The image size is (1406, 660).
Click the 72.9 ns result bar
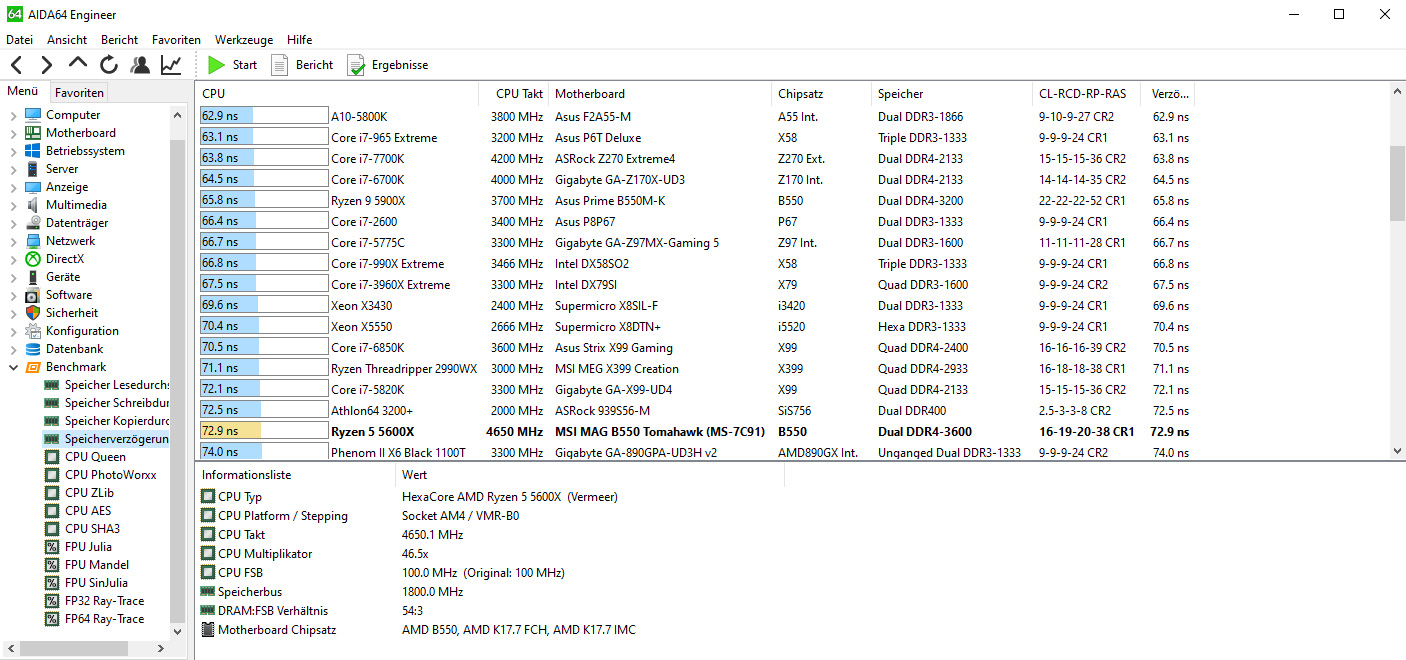[x=264, y=432]
